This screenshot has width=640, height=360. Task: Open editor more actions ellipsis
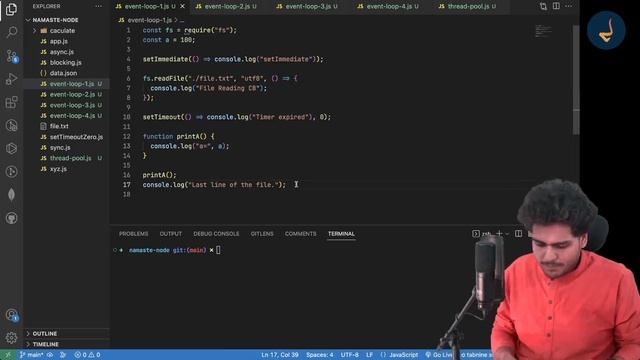click(x=569, y=6)
